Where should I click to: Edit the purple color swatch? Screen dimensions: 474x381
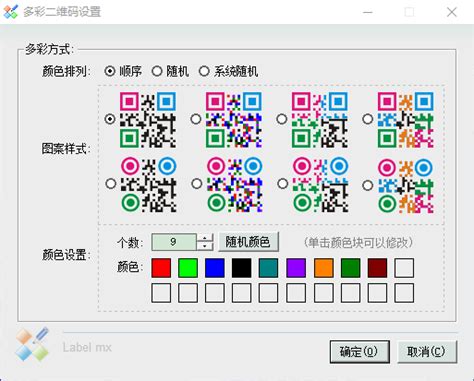click(x=296, y=268)
